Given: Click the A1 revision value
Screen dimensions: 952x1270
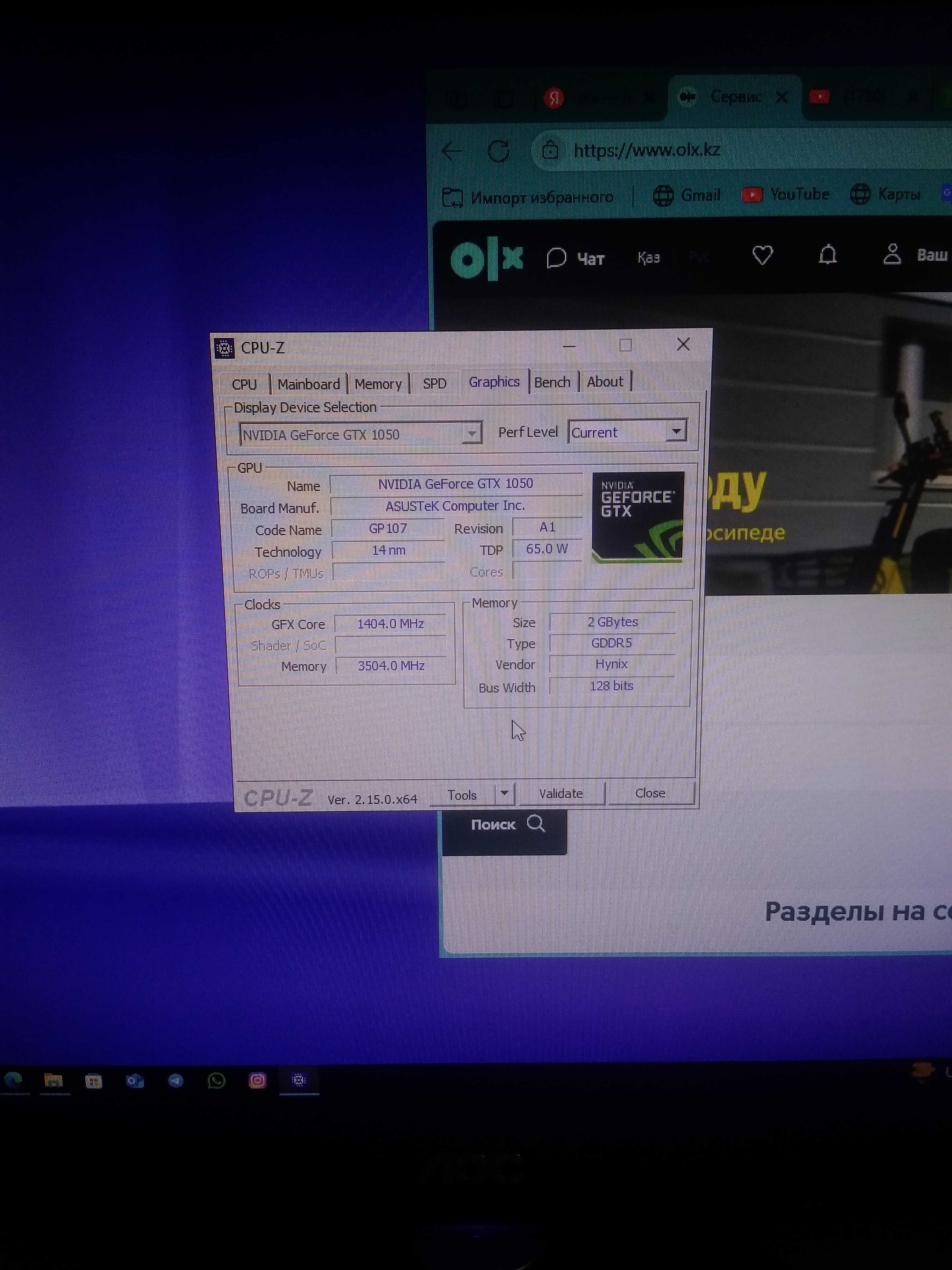Looking at the screenshot, I should [547, 527].
